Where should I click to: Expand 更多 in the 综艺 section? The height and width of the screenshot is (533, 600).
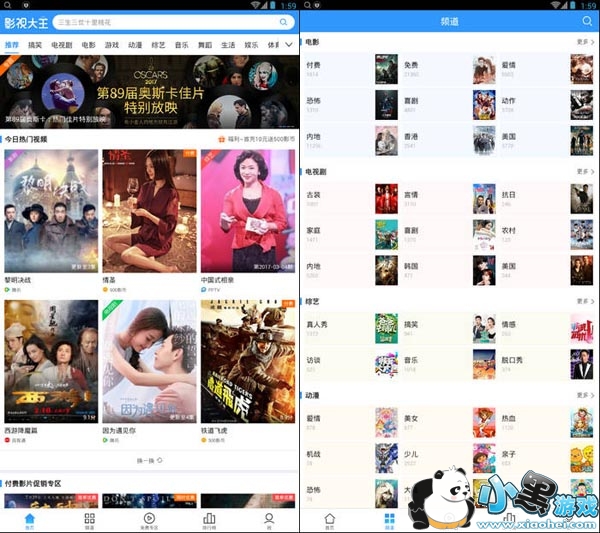tap(585, 302)
